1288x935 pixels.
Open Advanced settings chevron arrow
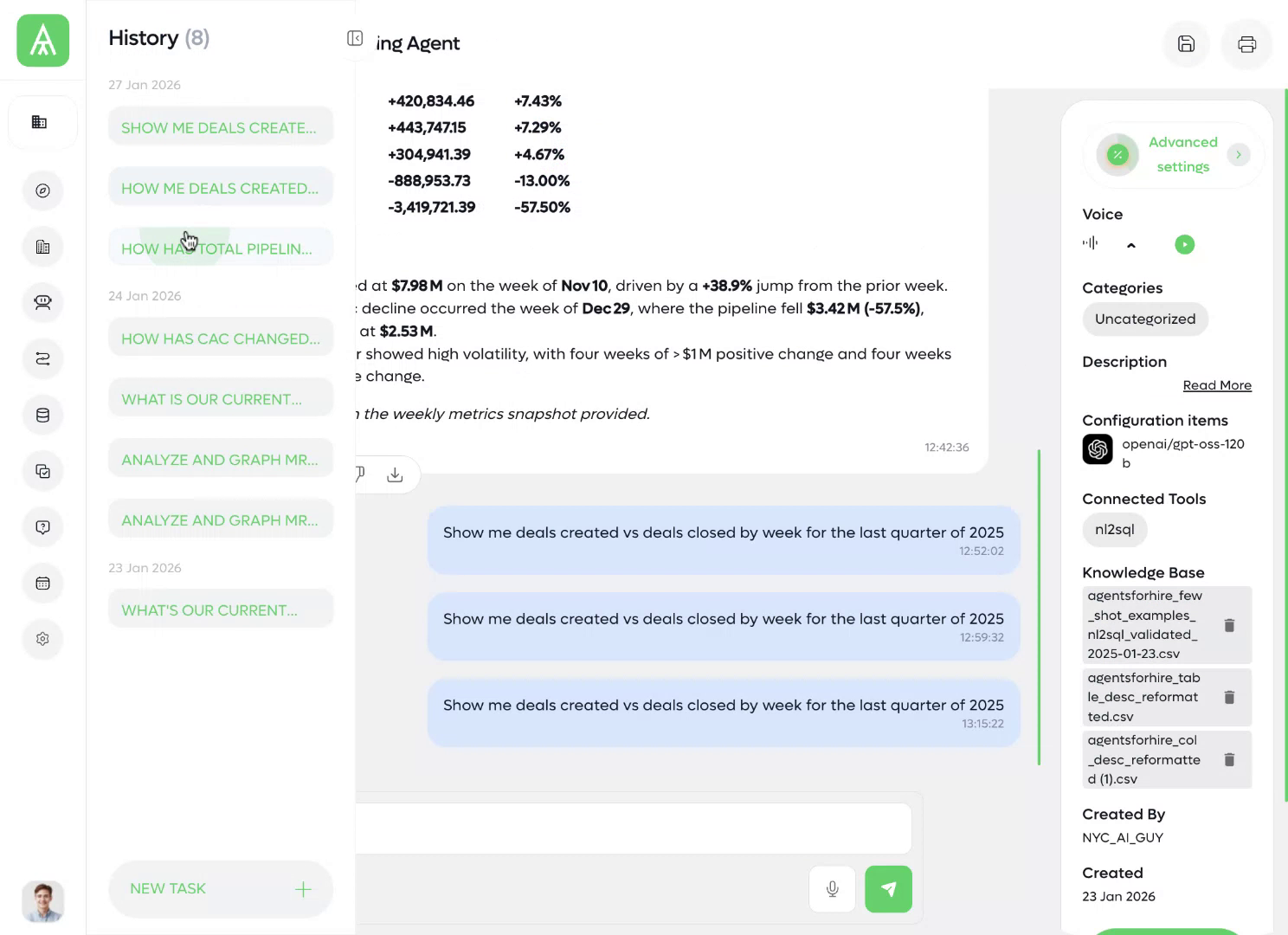(1239, 154)
